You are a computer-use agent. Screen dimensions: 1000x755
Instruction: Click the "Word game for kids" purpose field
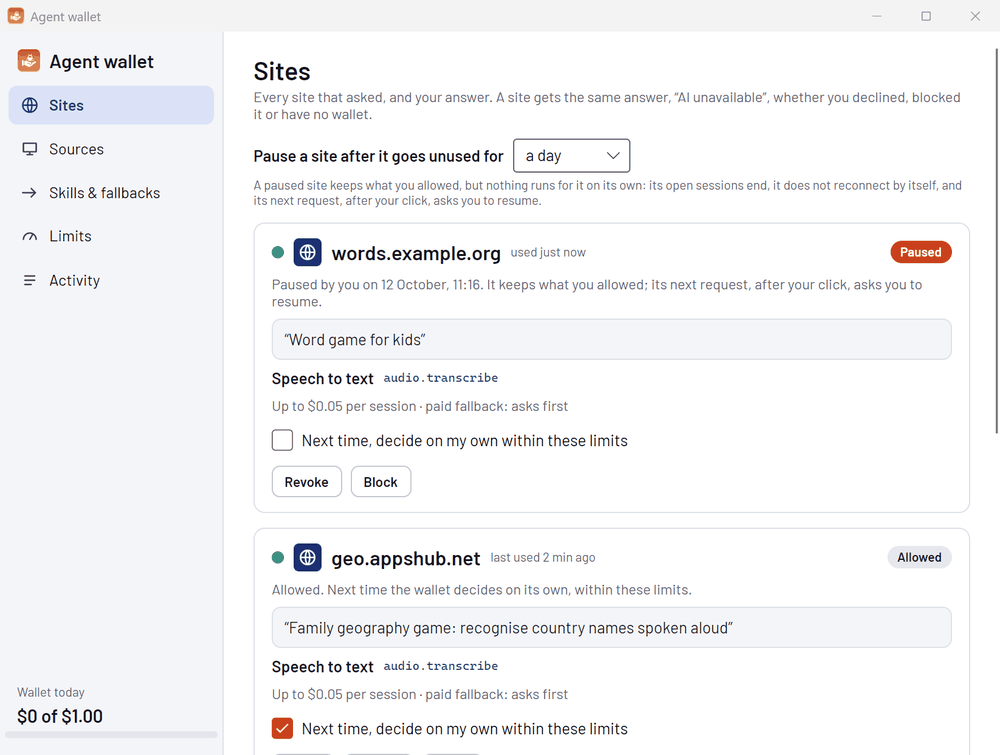[612, 339]
